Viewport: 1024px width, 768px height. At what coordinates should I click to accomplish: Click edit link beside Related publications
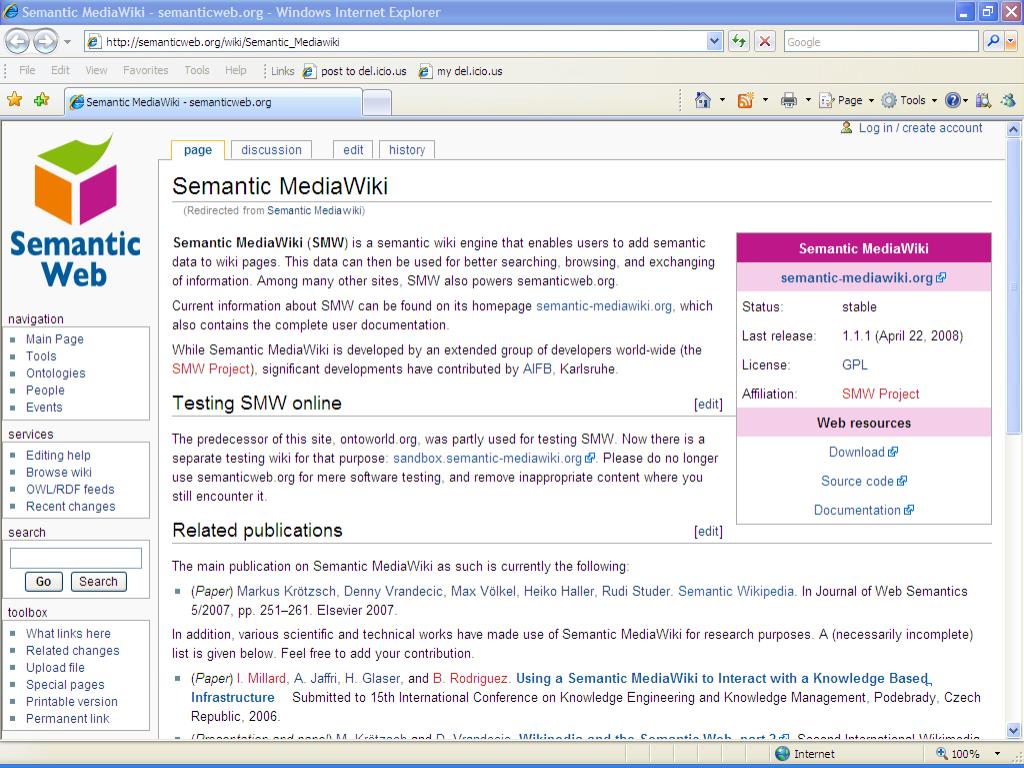[708, 532]
